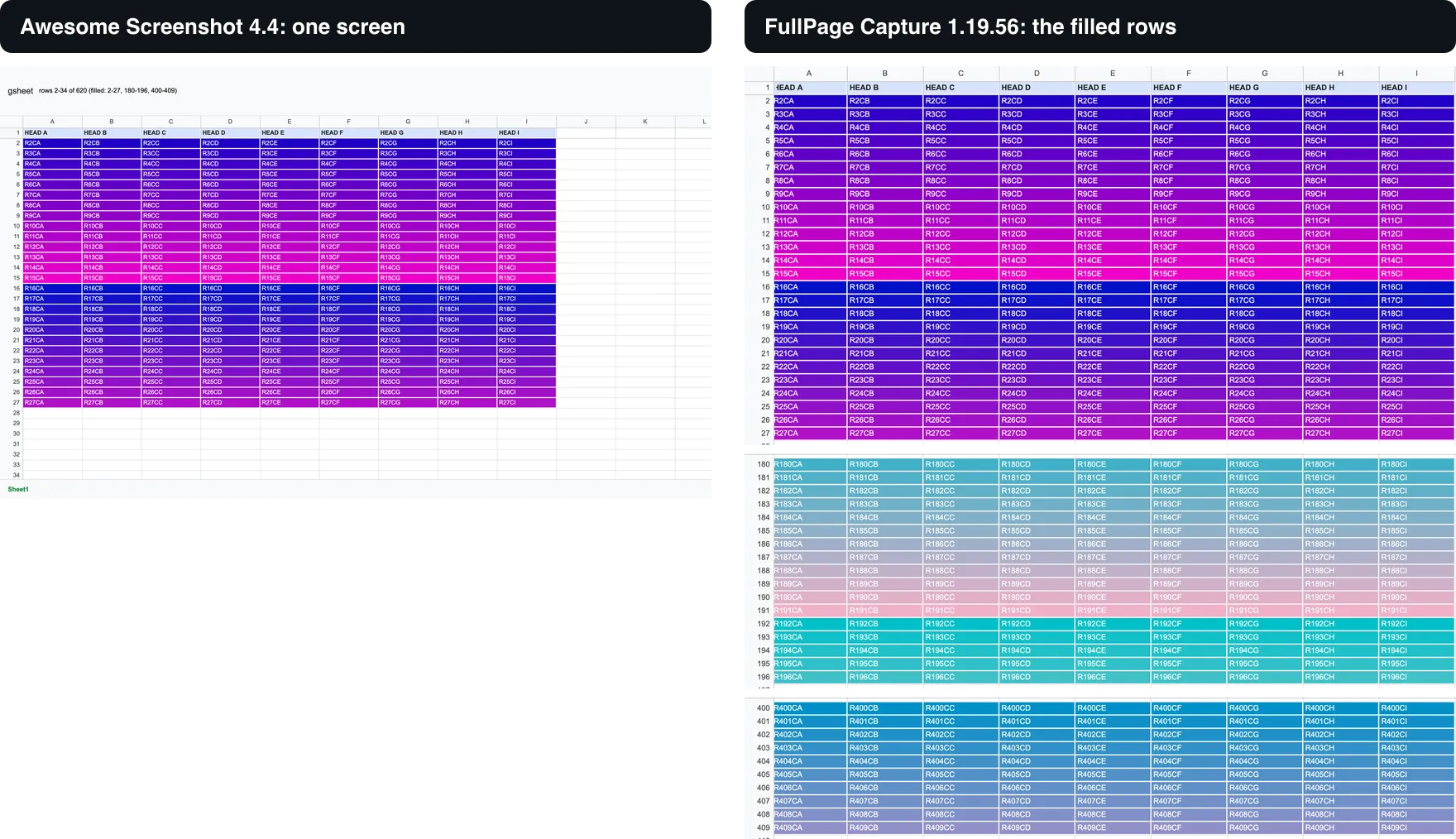Click the Awesome Screenshot 4.4 title banner
The image size is (1456, 839).
356,26
